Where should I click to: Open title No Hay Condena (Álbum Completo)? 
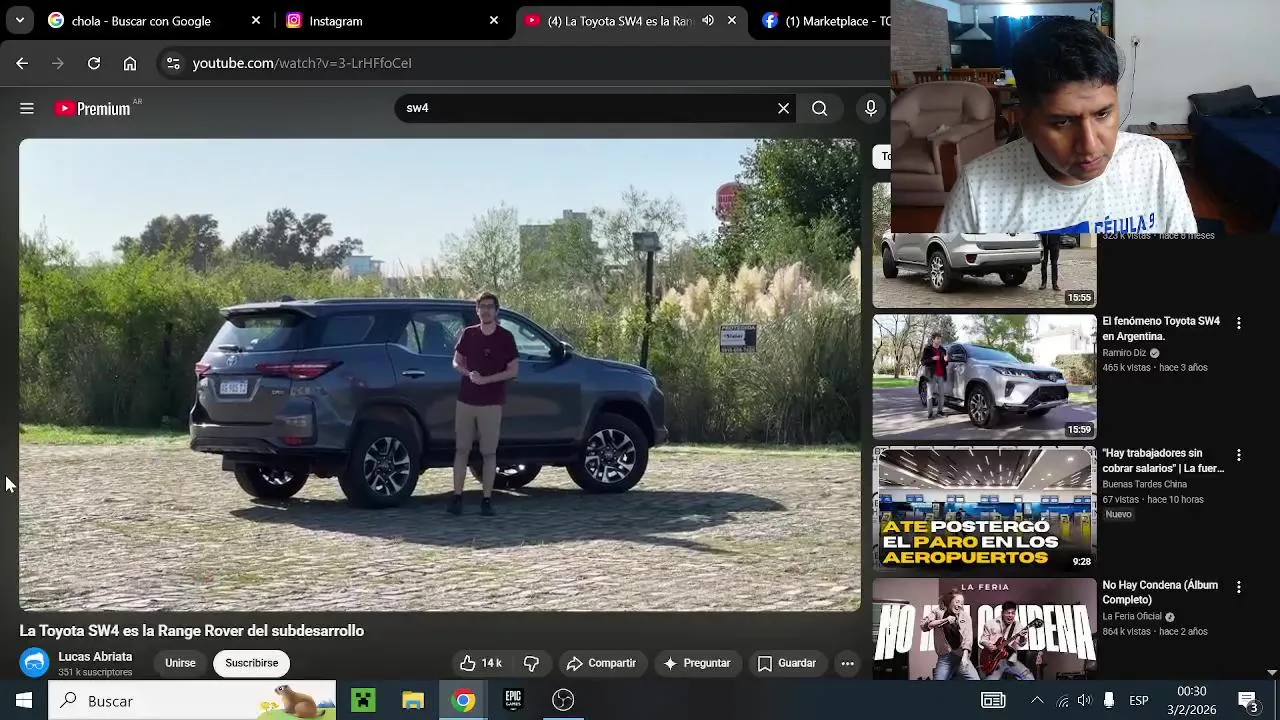pyautogui.click(x=1160, y=593)
